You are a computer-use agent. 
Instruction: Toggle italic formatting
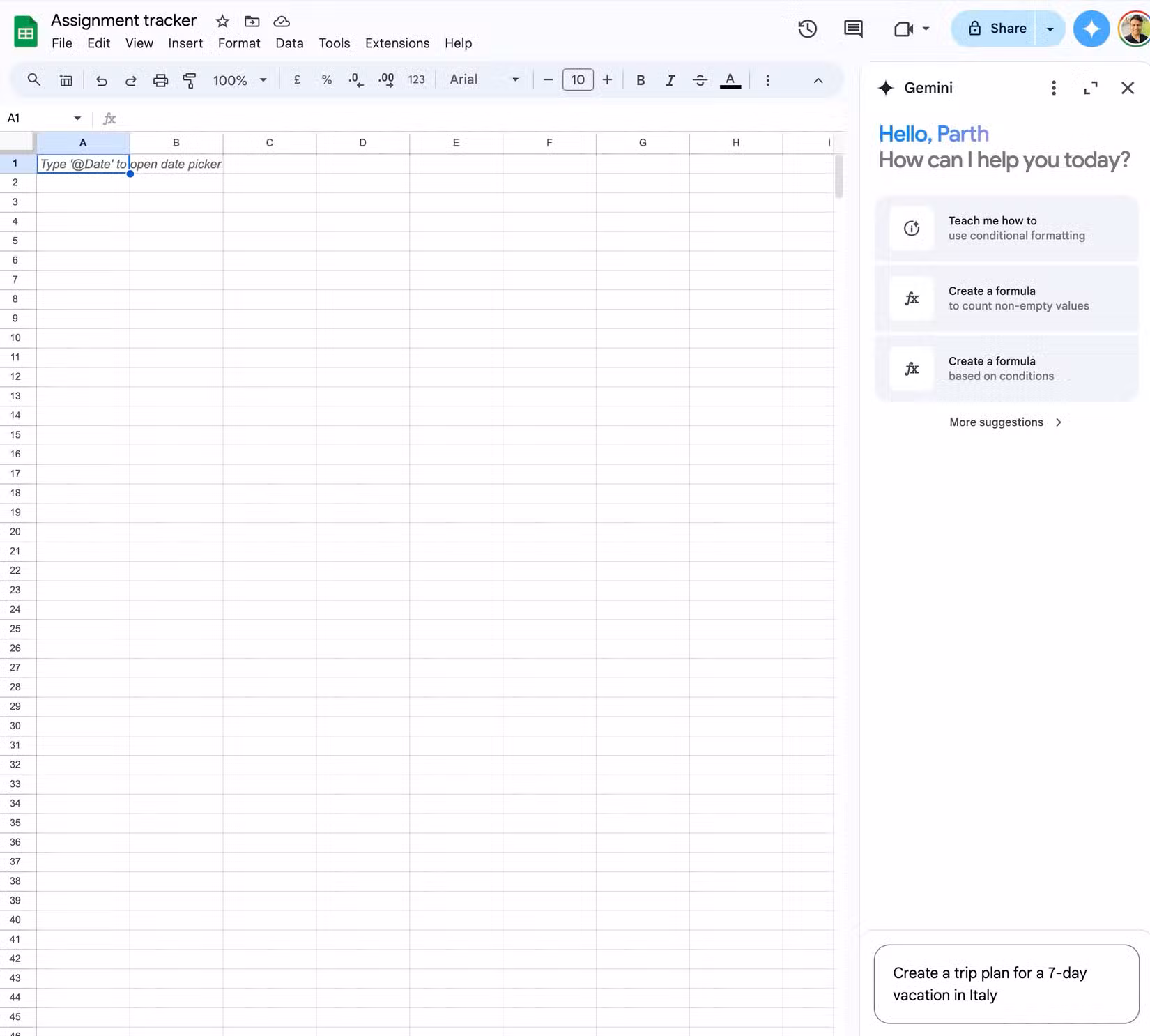669,79
